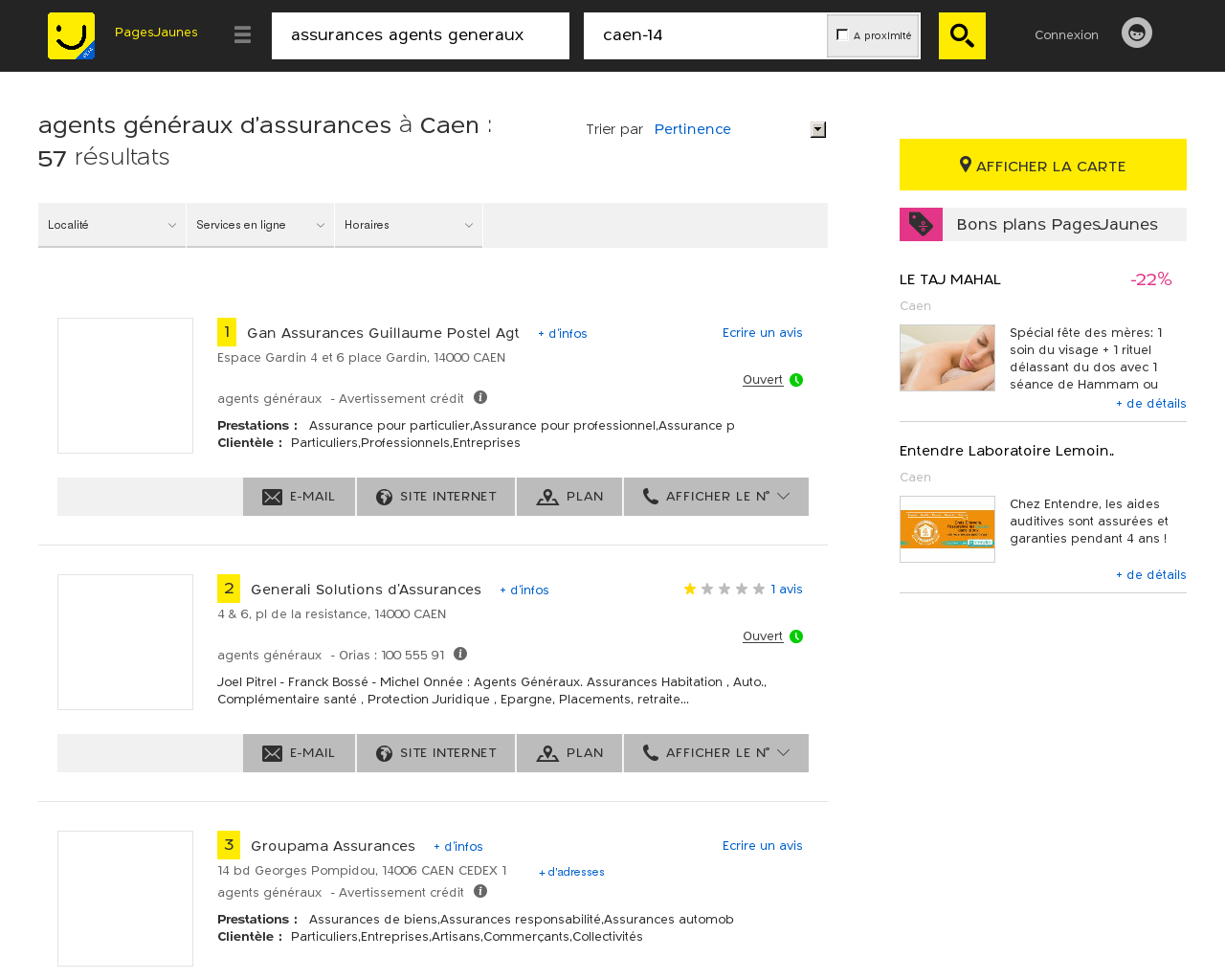Screen dimensions: 1225x980
Task: Click the Bons plans pink tag icon
Action: [x=921, y=224]
